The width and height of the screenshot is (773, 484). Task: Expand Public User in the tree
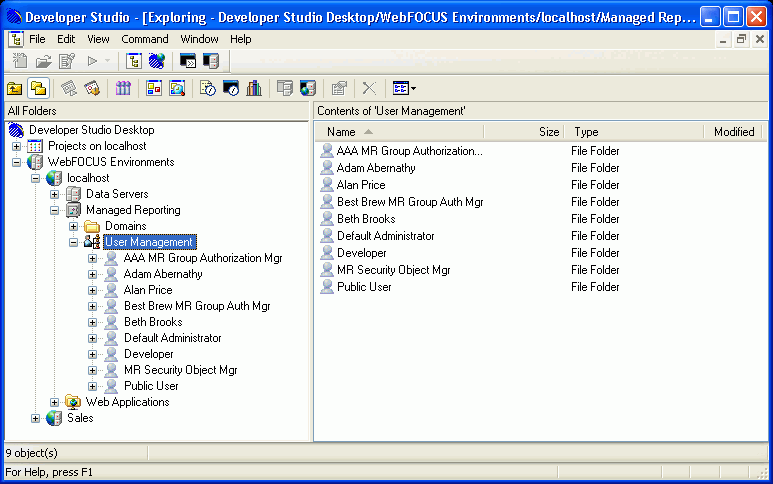[x=92, y=386]
